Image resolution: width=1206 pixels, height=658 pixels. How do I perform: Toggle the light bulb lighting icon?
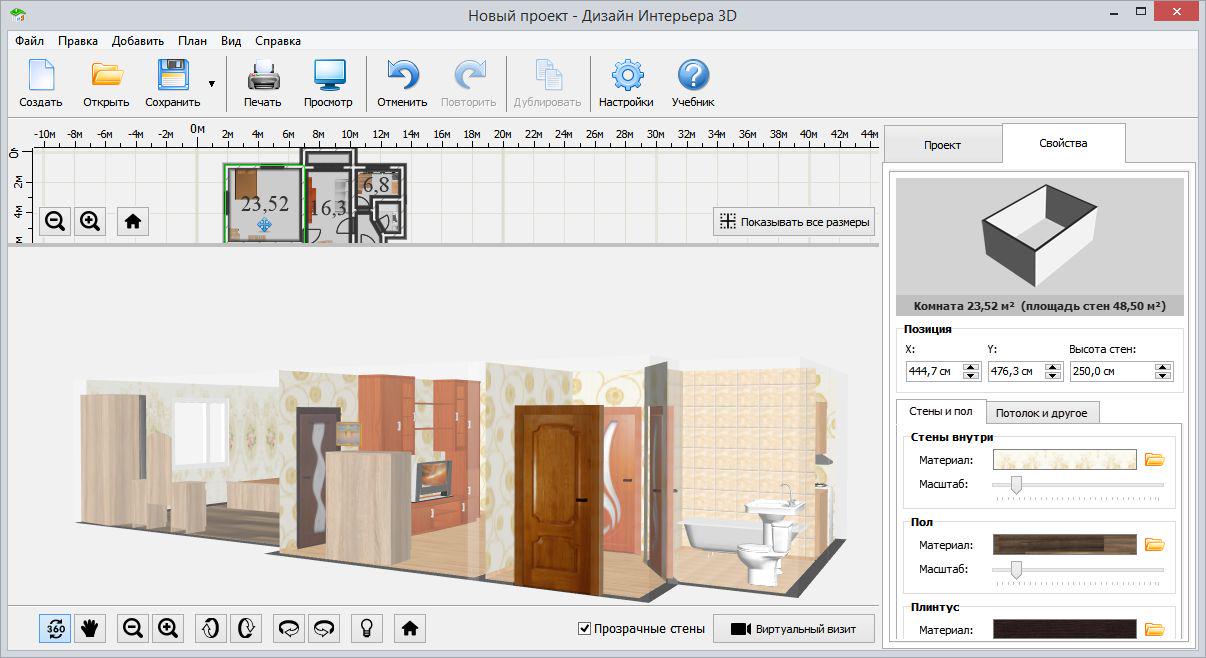(367, 628)
